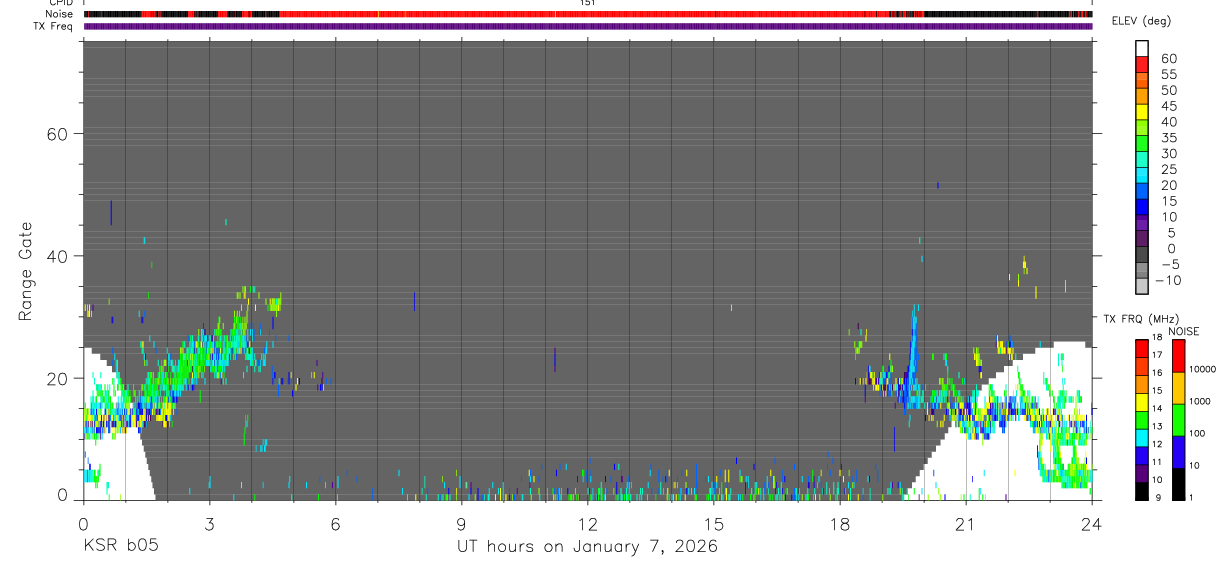Click the red segment of TX FRQ scale

[1142, 348]
